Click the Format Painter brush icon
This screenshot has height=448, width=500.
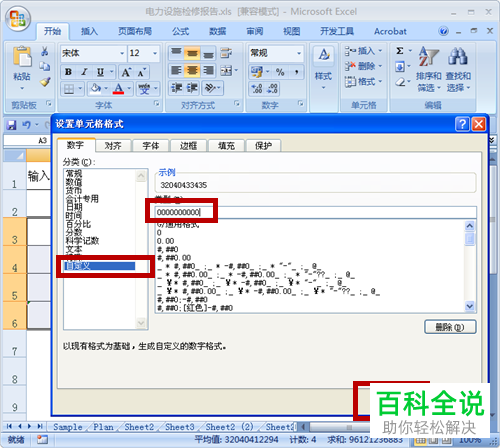[x=45, y=81]
